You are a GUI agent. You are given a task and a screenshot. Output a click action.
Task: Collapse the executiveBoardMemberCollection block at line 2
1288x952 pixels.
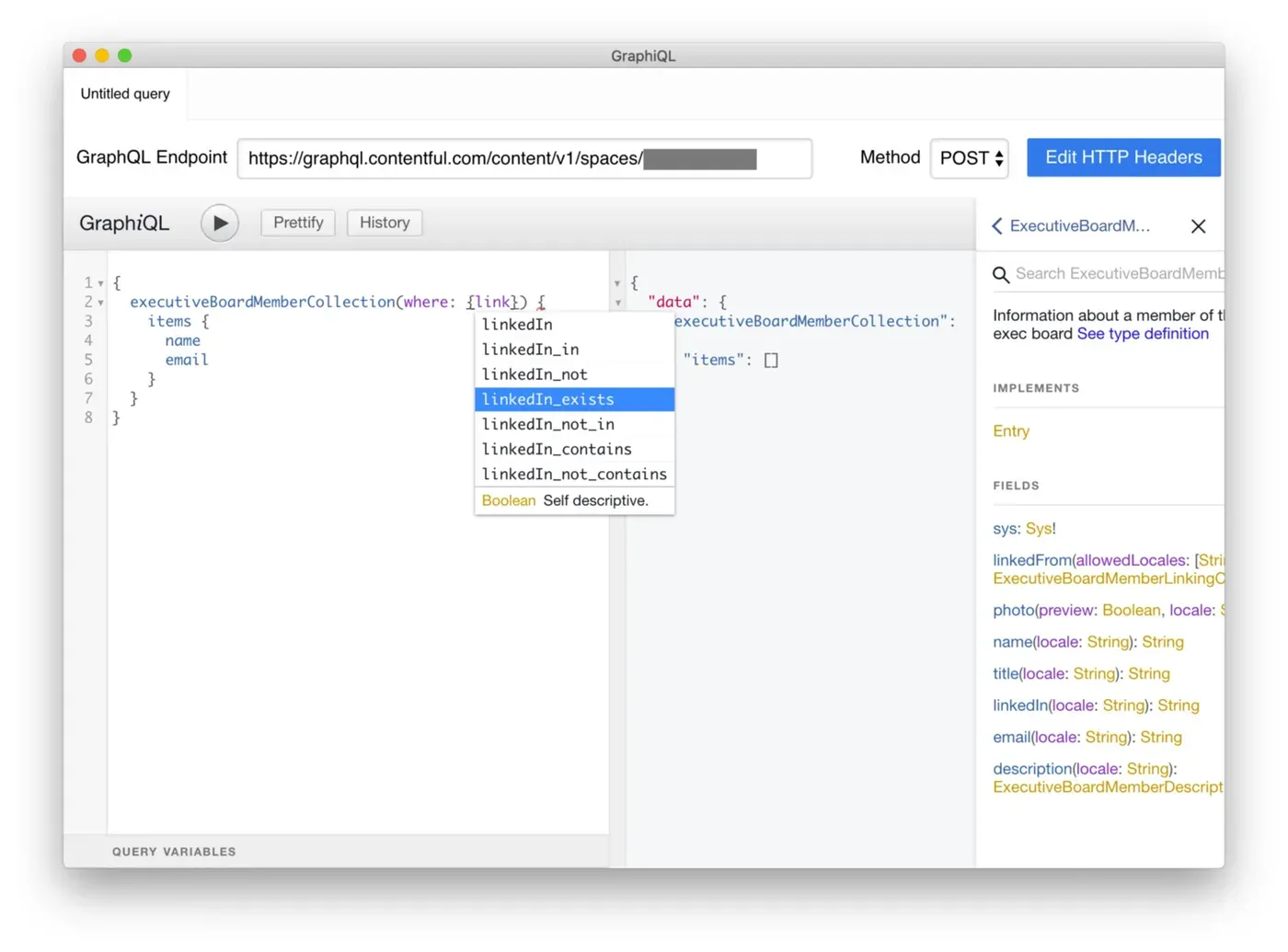click(100, 302)
